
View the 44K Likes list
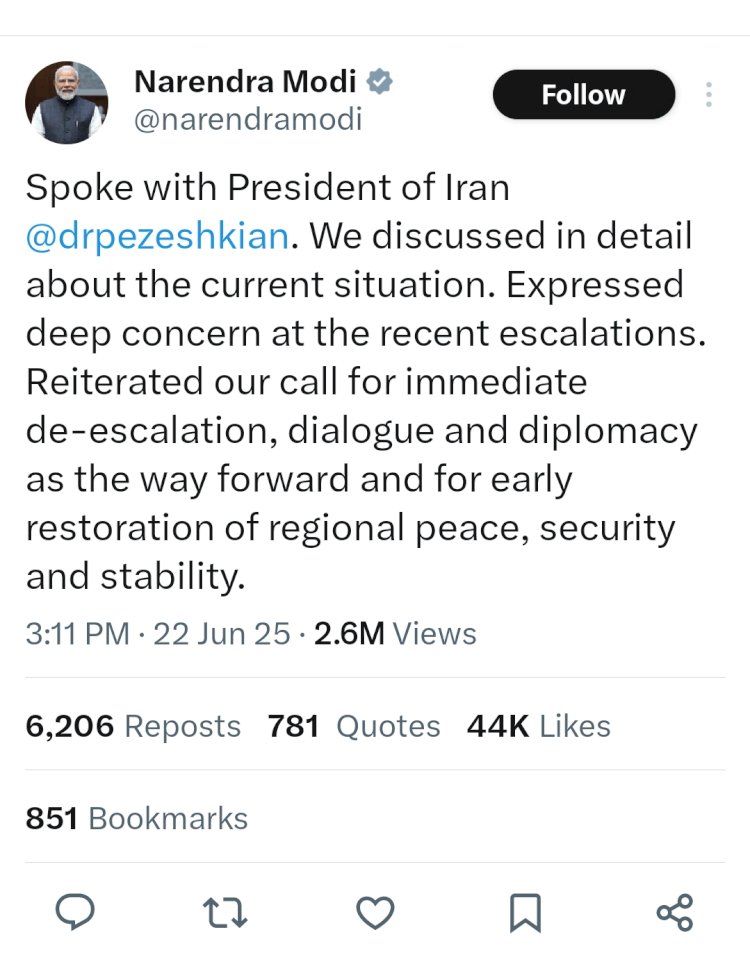coord(539,726)
